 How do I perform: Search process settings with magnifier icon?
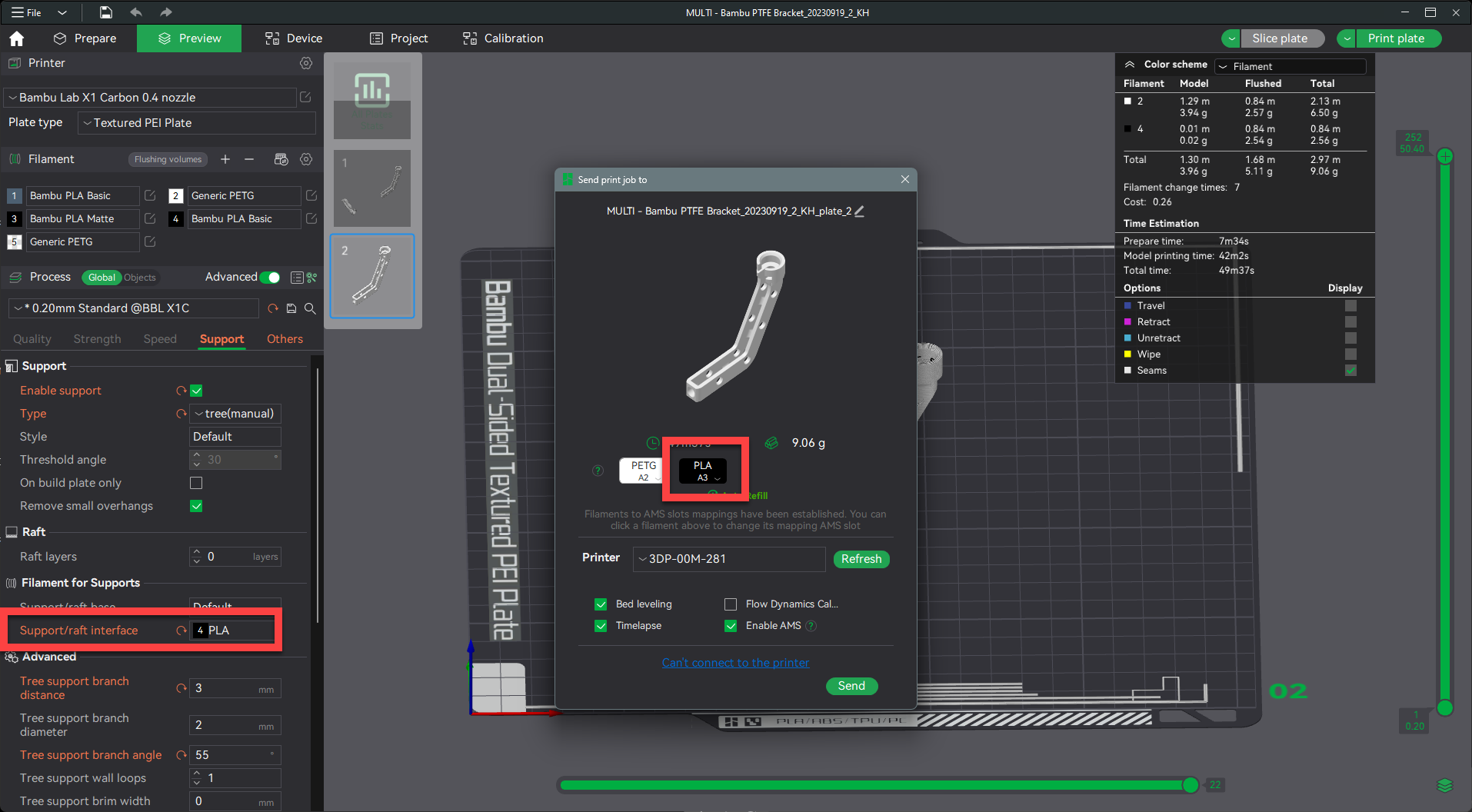coord(310,308)
